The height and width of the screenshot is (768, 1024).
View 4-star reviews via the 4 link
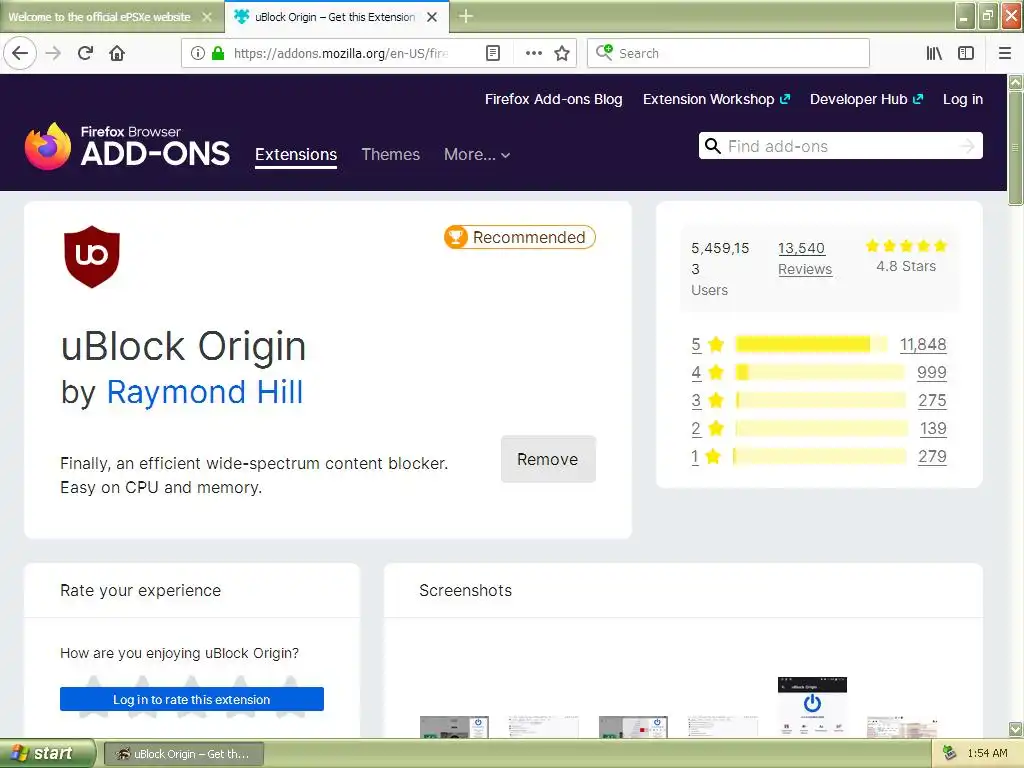coord(696,372)
